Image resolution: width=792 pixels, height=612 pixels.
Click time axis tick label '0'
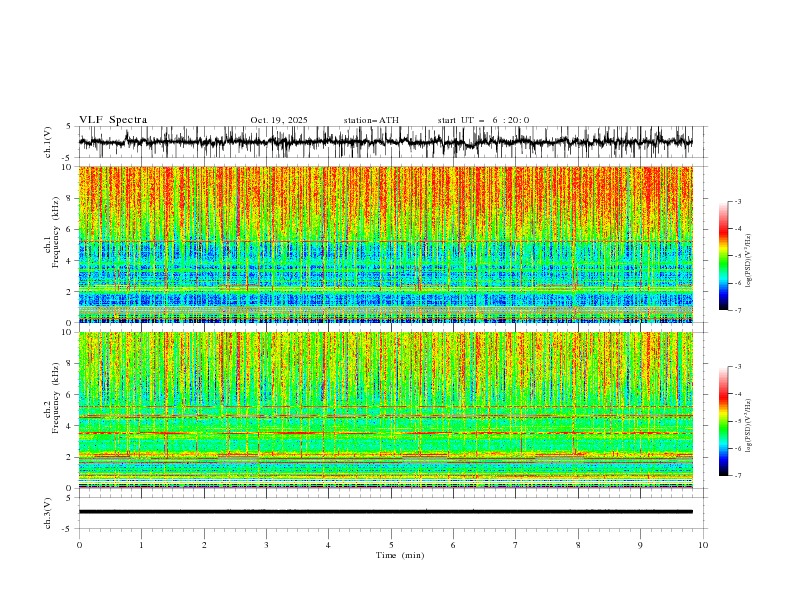pyautogui.click(x=79, y=545)
